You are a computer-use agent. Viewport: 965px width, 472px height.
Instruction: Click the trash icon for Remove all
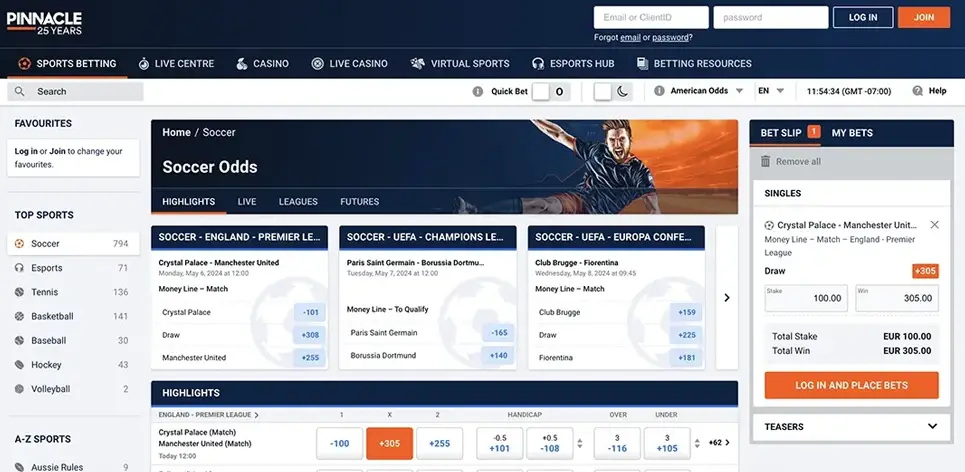[x=766, y=161]
